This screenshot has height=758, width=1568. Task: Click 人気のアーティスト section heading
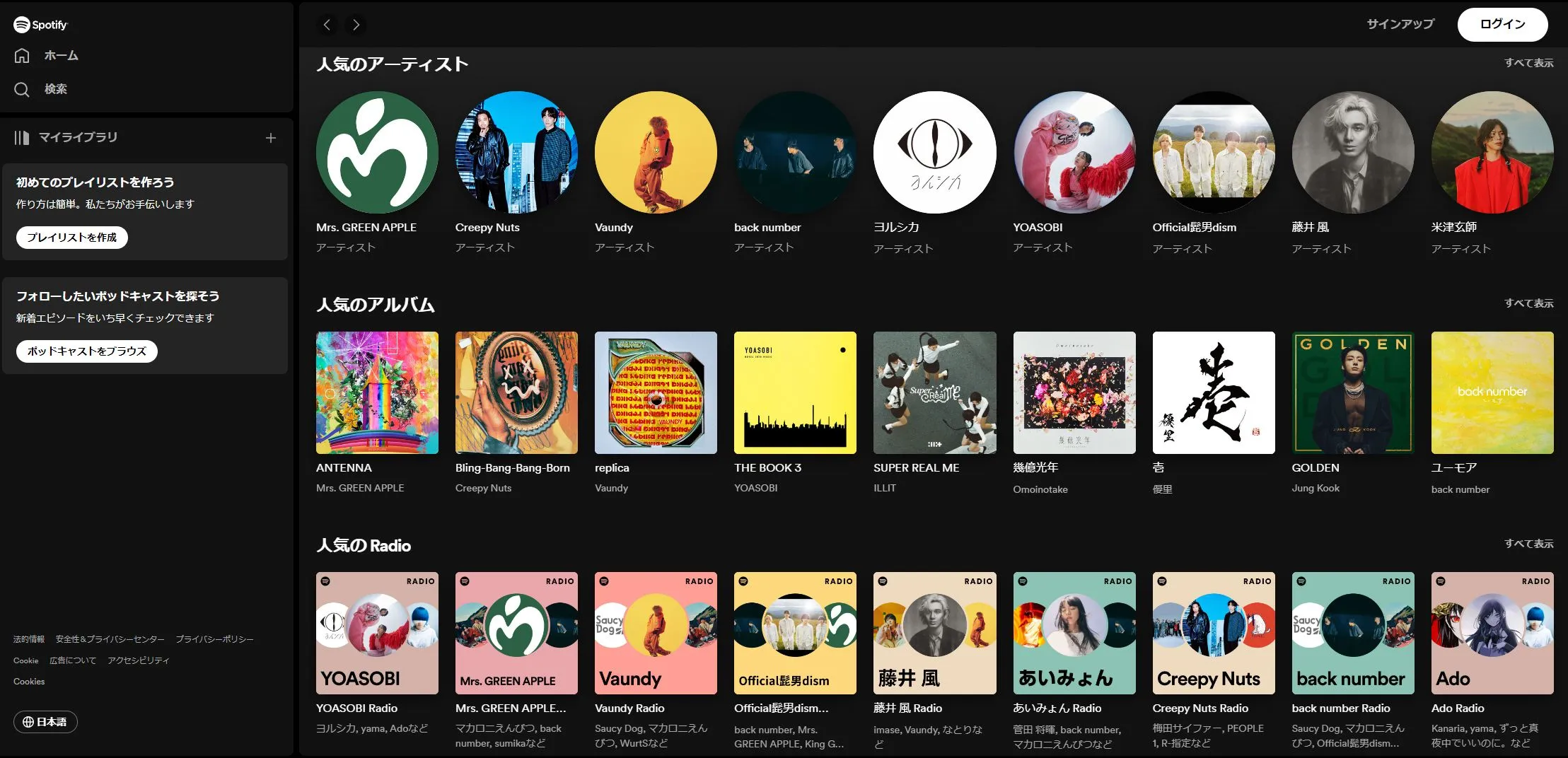point(393,64)
